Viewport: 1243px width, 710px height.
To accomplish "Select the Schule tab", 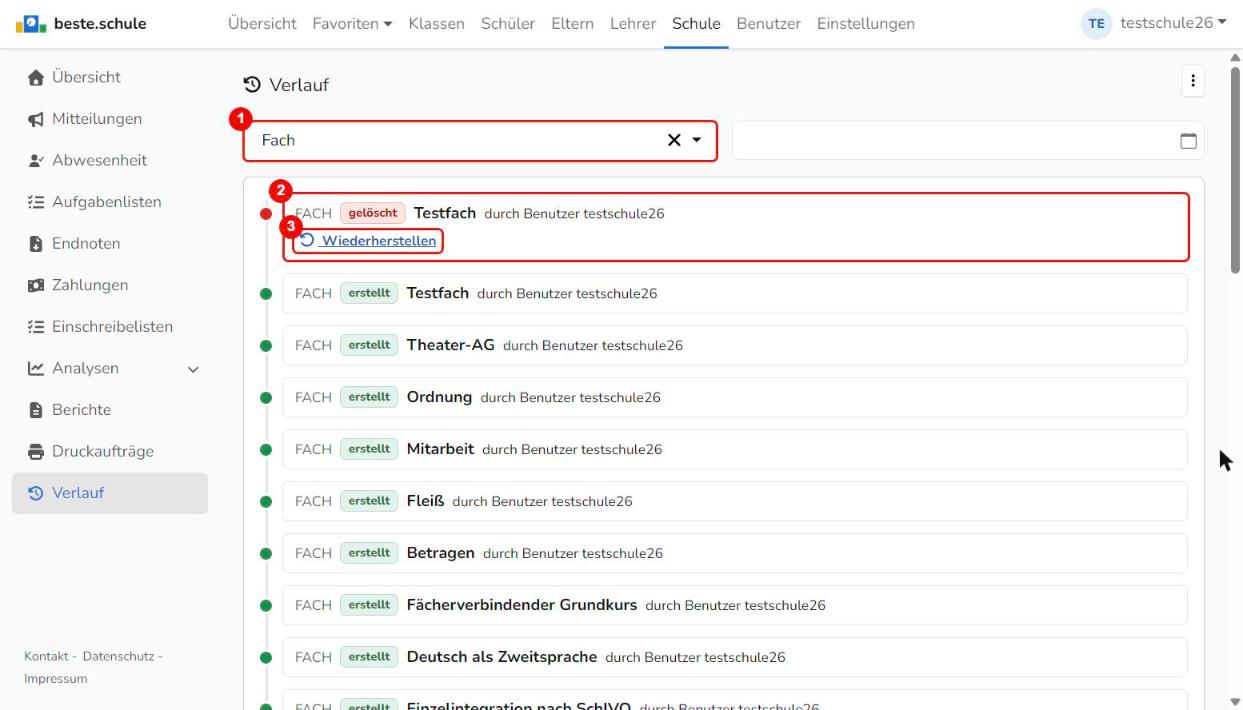I will coord(696,23).
